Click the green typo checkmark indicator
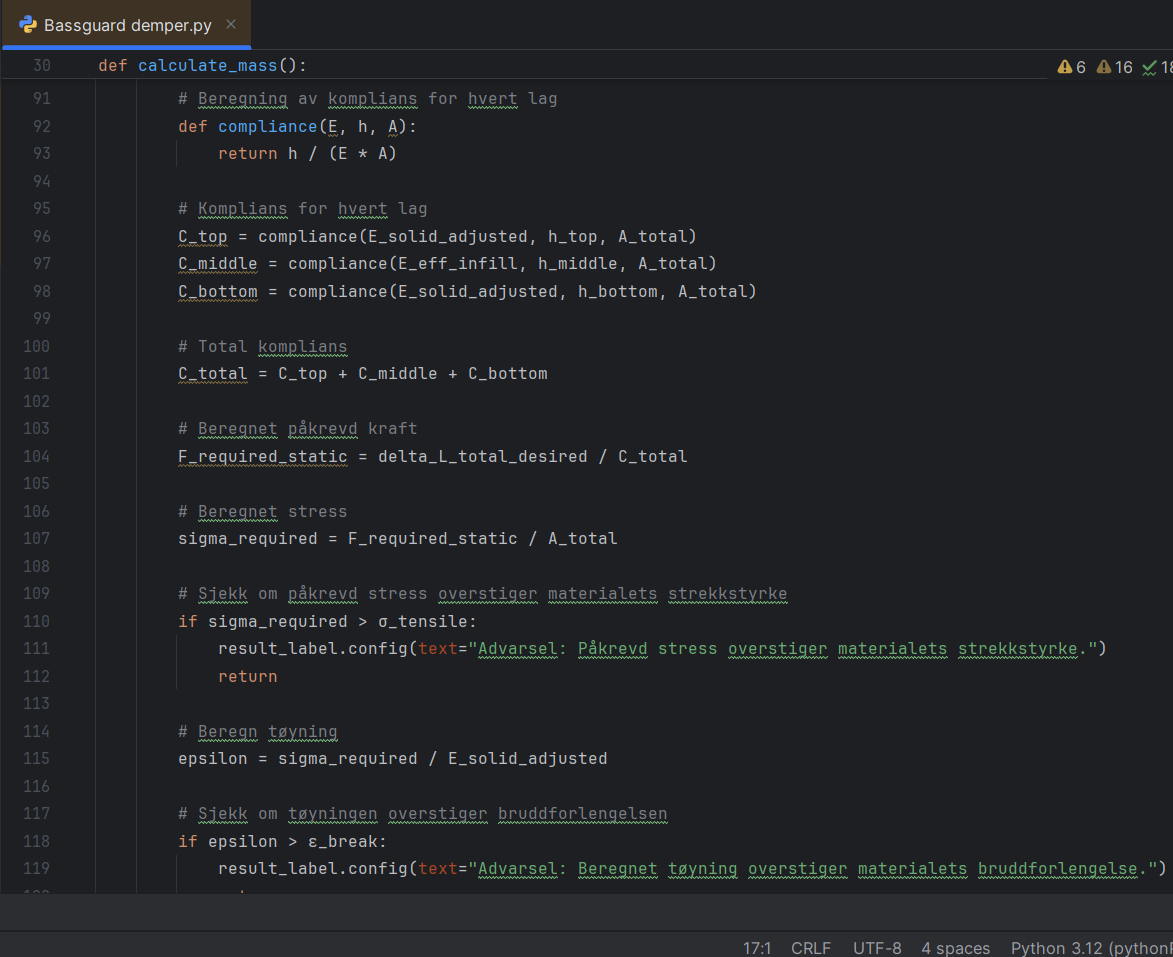 1150,67
